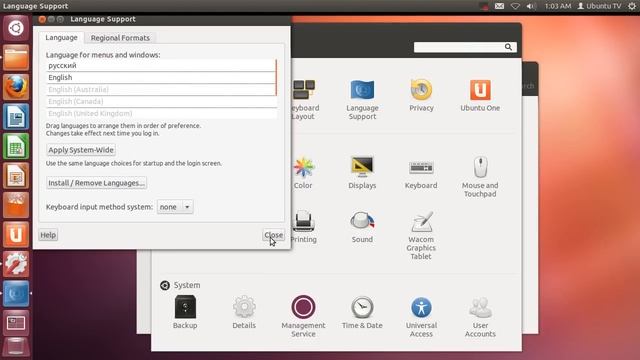The width and height of the screenshot is (640, 360).
Task: Open Management Service settings
Action: (x=303, y=316)
